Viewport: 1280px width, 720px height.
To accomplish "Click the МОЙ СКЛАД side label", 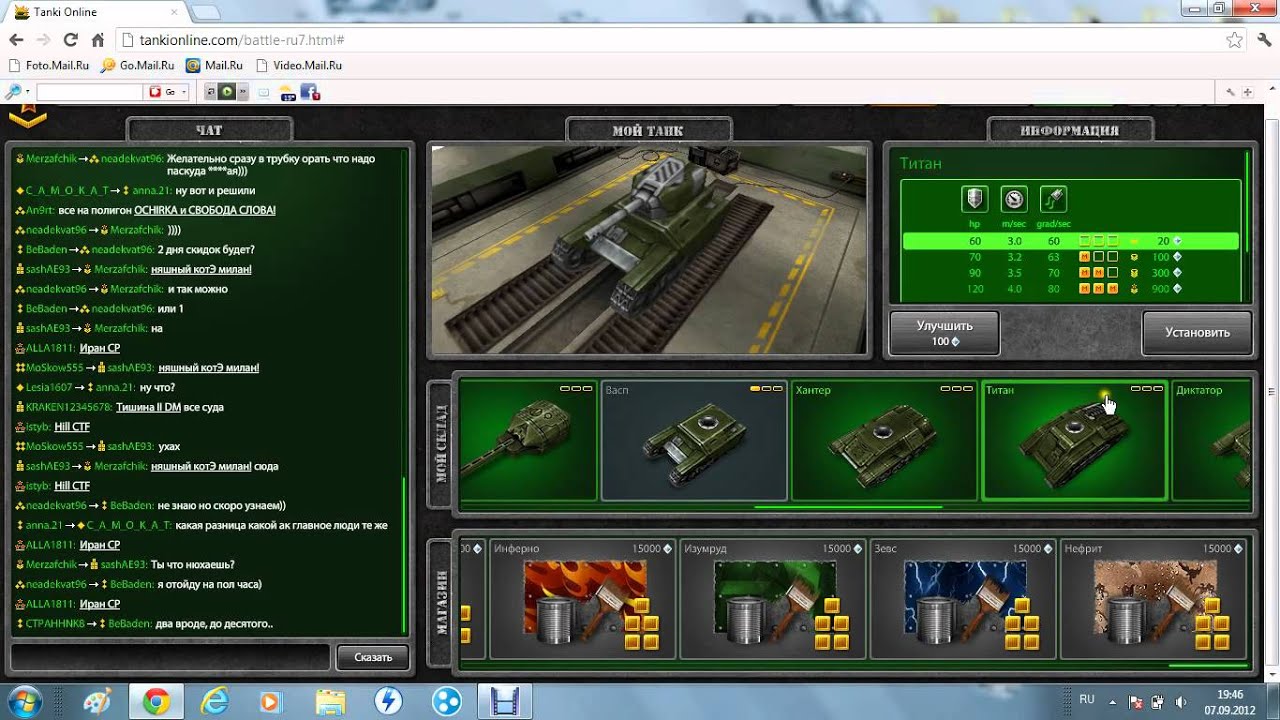I will [441, 444].
